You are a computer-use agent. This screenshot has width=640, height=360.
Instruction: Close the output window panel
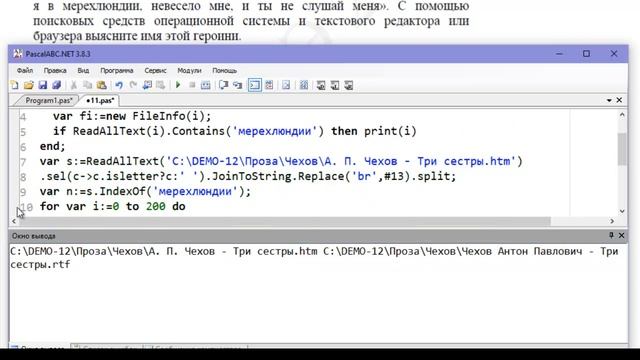tap(621, 235)
